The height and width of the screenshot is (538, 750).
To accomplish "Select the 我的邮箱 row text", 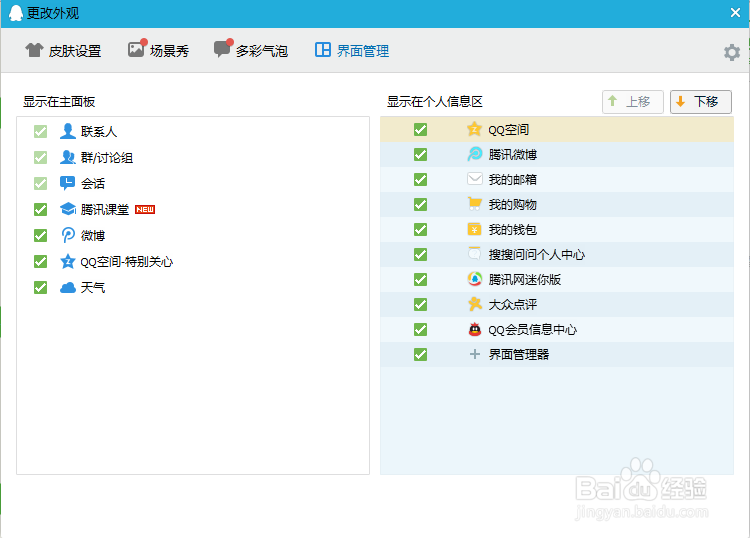I will 512,180.
